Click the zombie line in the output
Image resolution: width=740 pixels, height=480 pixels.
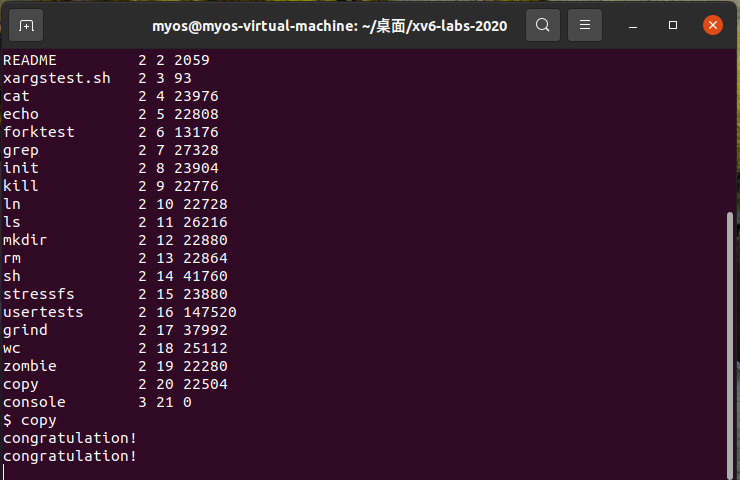pos(30,366)
